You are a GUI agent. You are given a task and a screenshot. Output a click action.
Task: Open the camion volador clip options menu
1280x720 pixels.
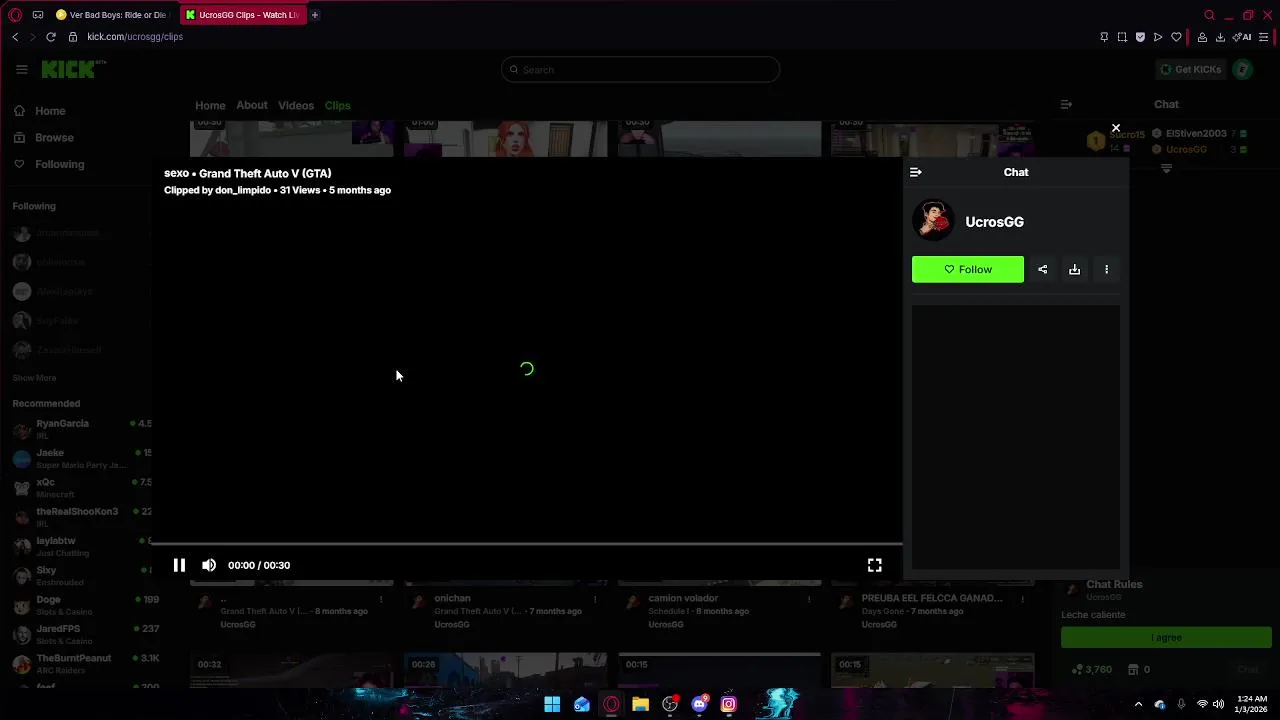pyautogui.click(x=809, y=599)
